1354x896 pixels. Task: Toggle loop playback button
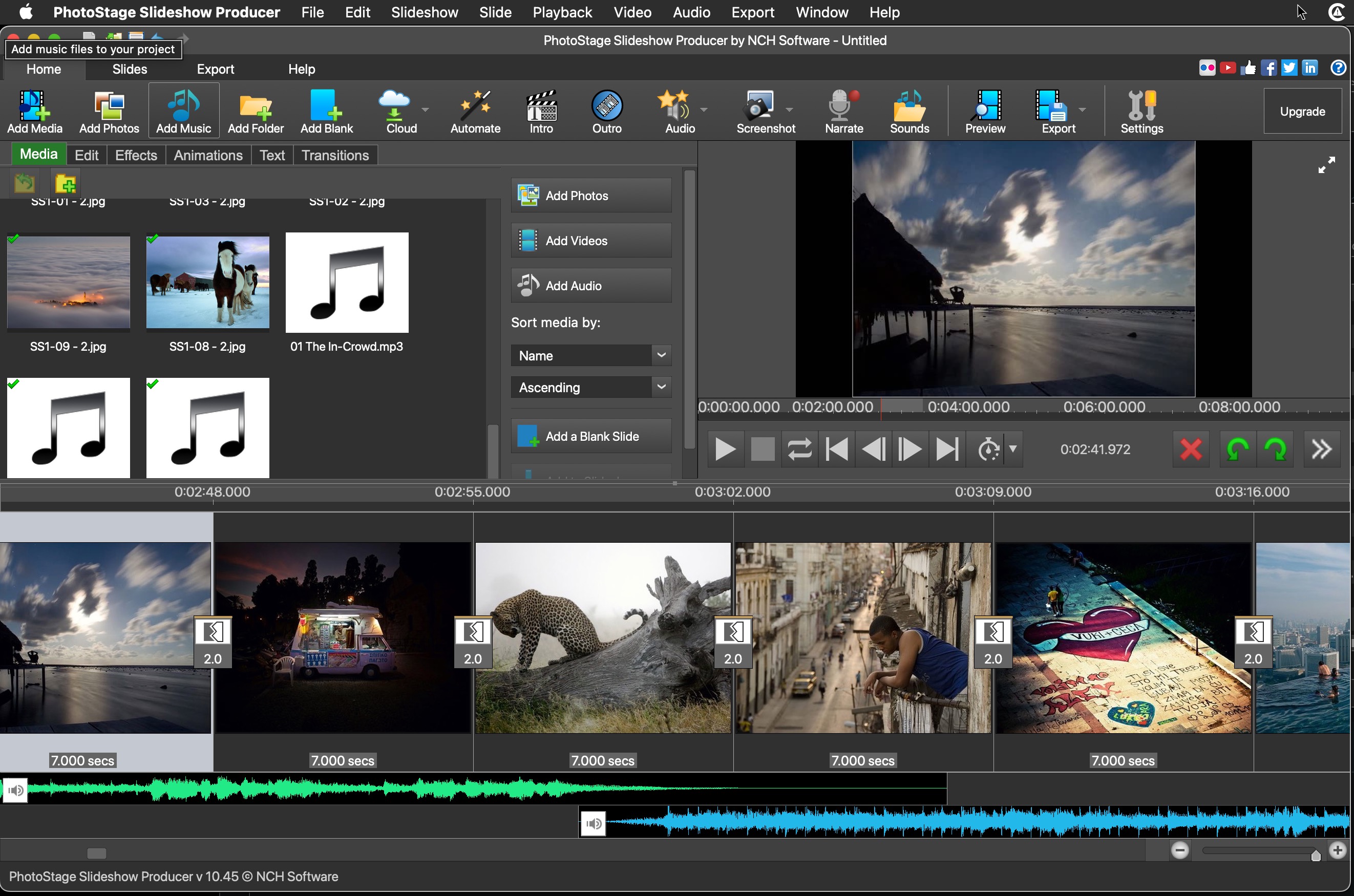click(x=799, y=449)
